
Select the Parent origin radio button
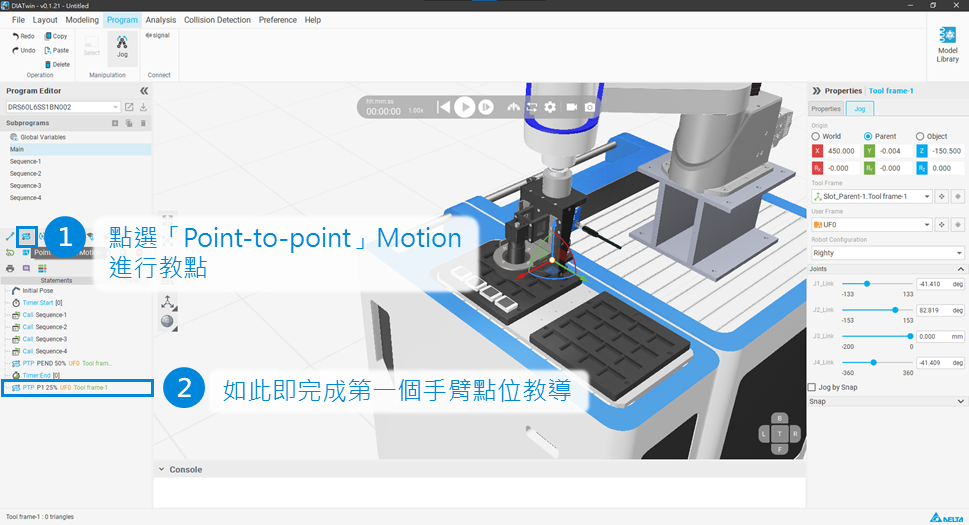868,136
